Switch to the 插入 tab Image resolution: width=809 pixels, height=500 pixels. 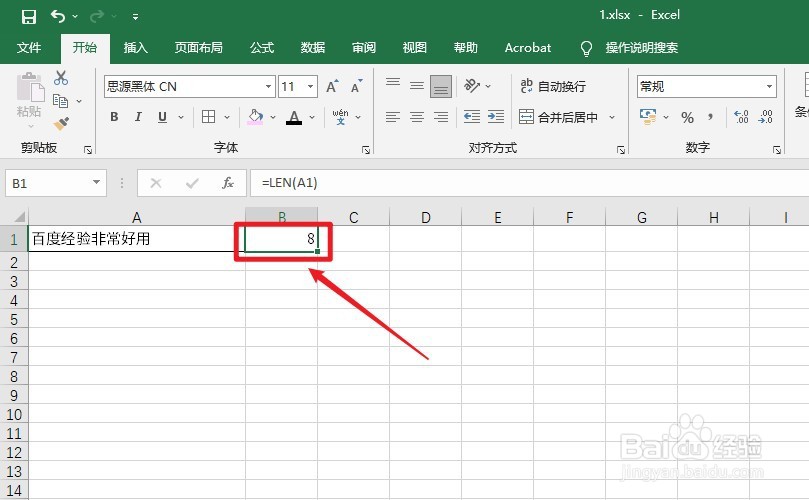(136, 48)
